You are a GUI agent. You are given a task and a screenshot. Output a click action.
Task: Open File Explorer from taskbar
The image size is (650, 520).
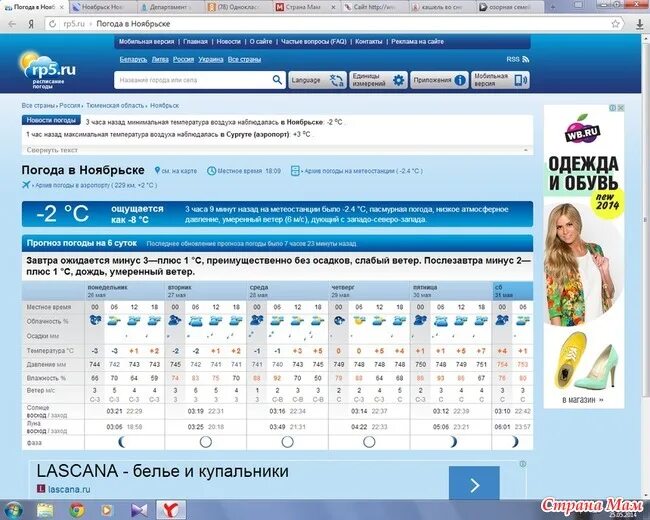tap(45, 510)
